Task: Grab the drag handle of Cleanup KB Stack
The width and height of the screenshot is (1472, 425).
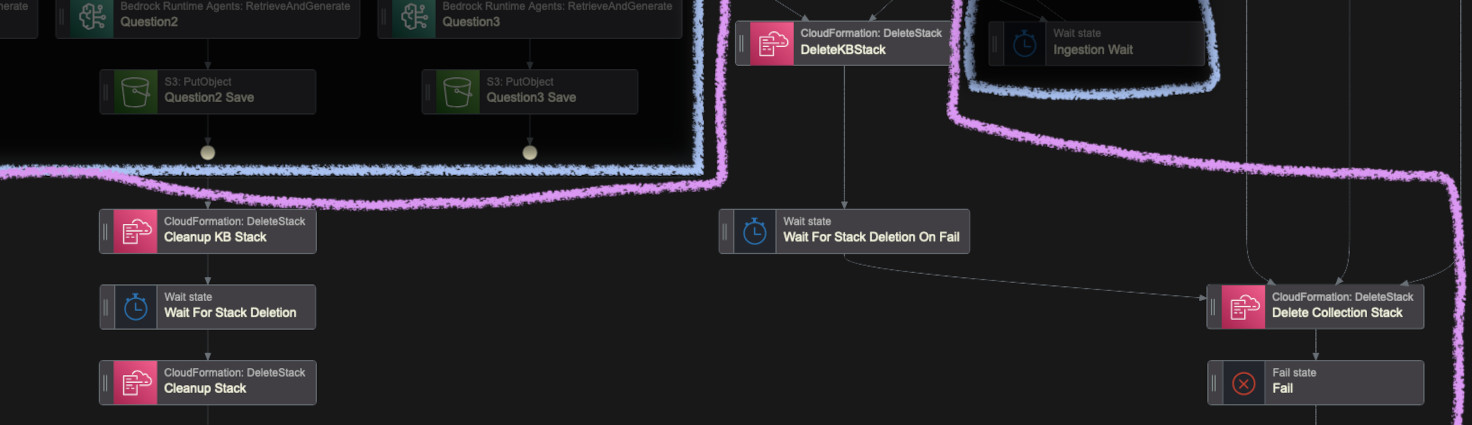Action: click(105, 231)
